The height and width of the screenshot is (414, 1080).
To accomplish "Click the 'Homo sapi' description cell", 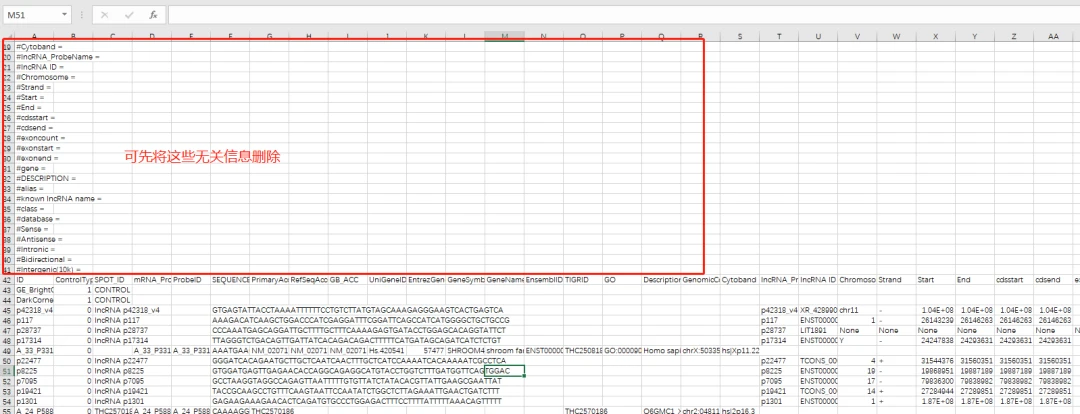I will (x=661, y=351).
